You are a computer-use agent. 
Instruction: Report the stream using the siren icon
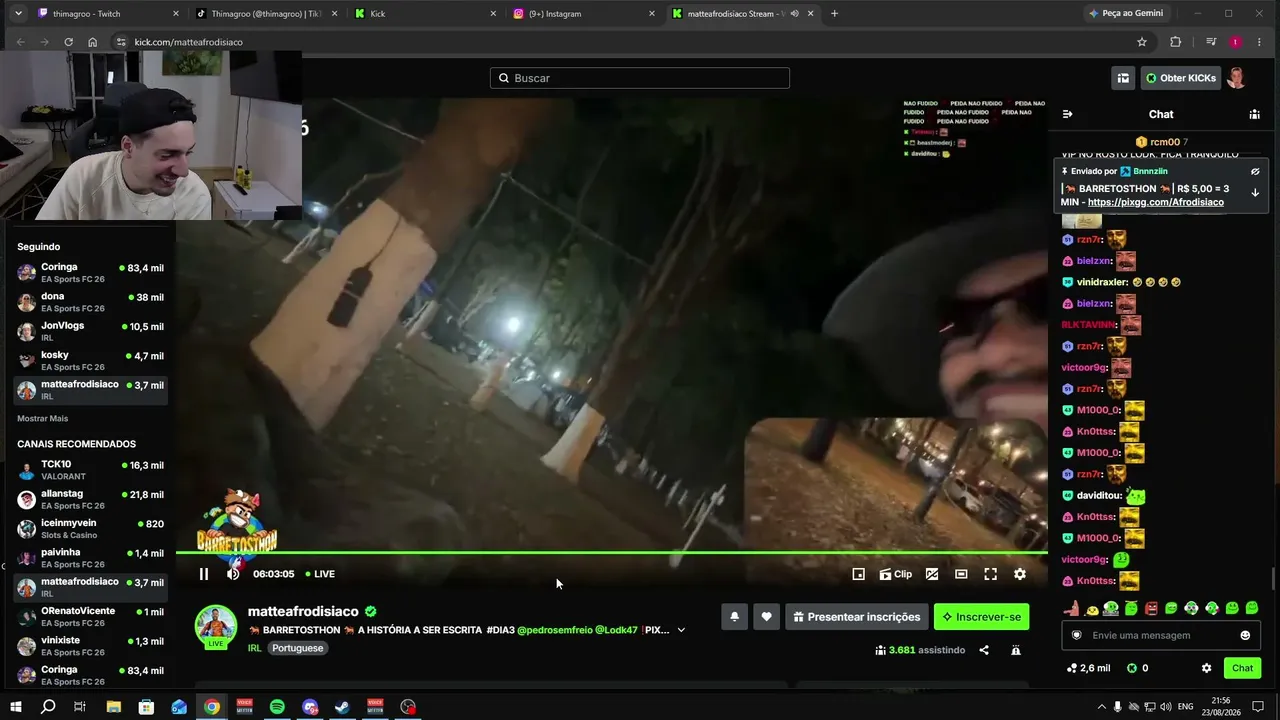[1016, 650]
